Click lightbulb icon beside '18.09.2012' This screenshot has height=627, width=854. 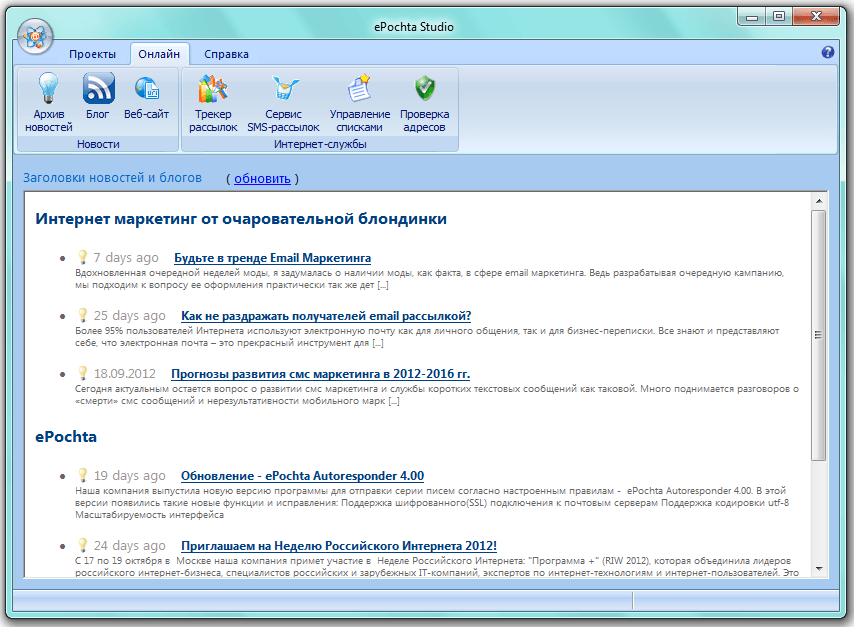[x=82, y=374]
